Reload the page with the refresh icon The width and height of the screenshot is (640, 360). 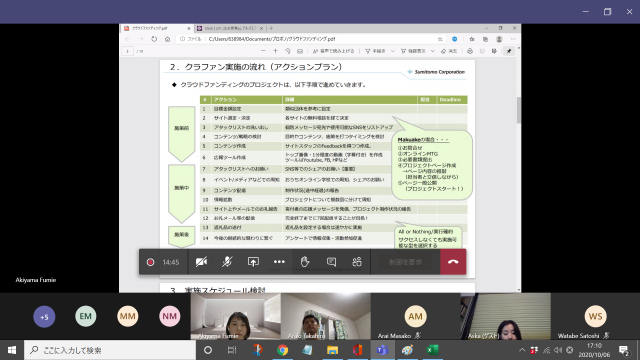coord(154,39)
